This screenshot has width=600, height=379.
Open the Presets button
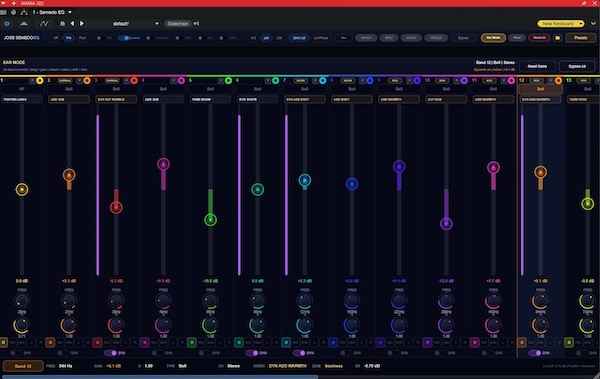pyautogui.click(x=580, y=38)
